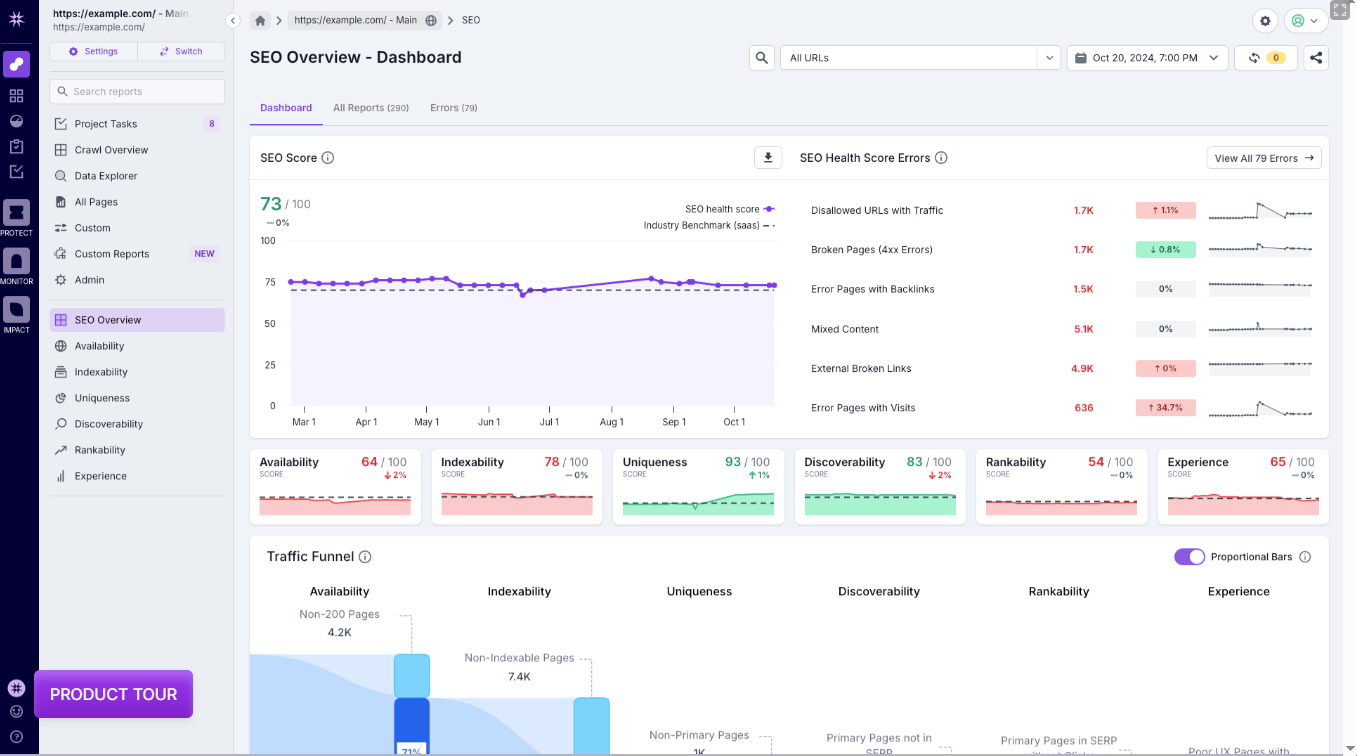Open Uniqueness report in the sidebar

point(137,398)
